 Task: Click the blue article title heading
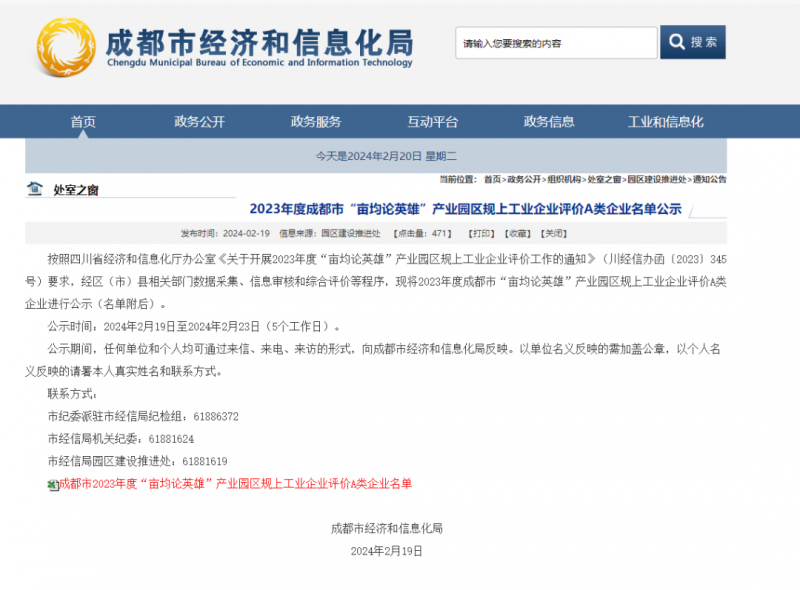click(x=465, y=209)
